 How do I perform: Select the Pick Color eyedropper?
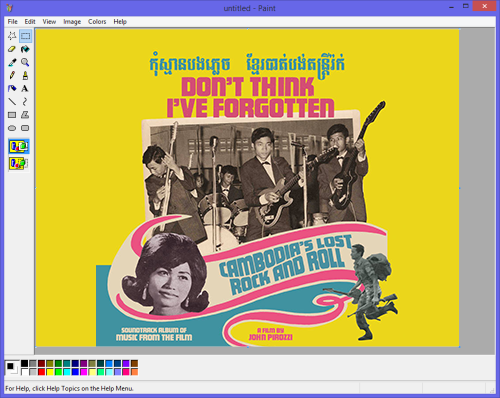(x=12, y=62)
